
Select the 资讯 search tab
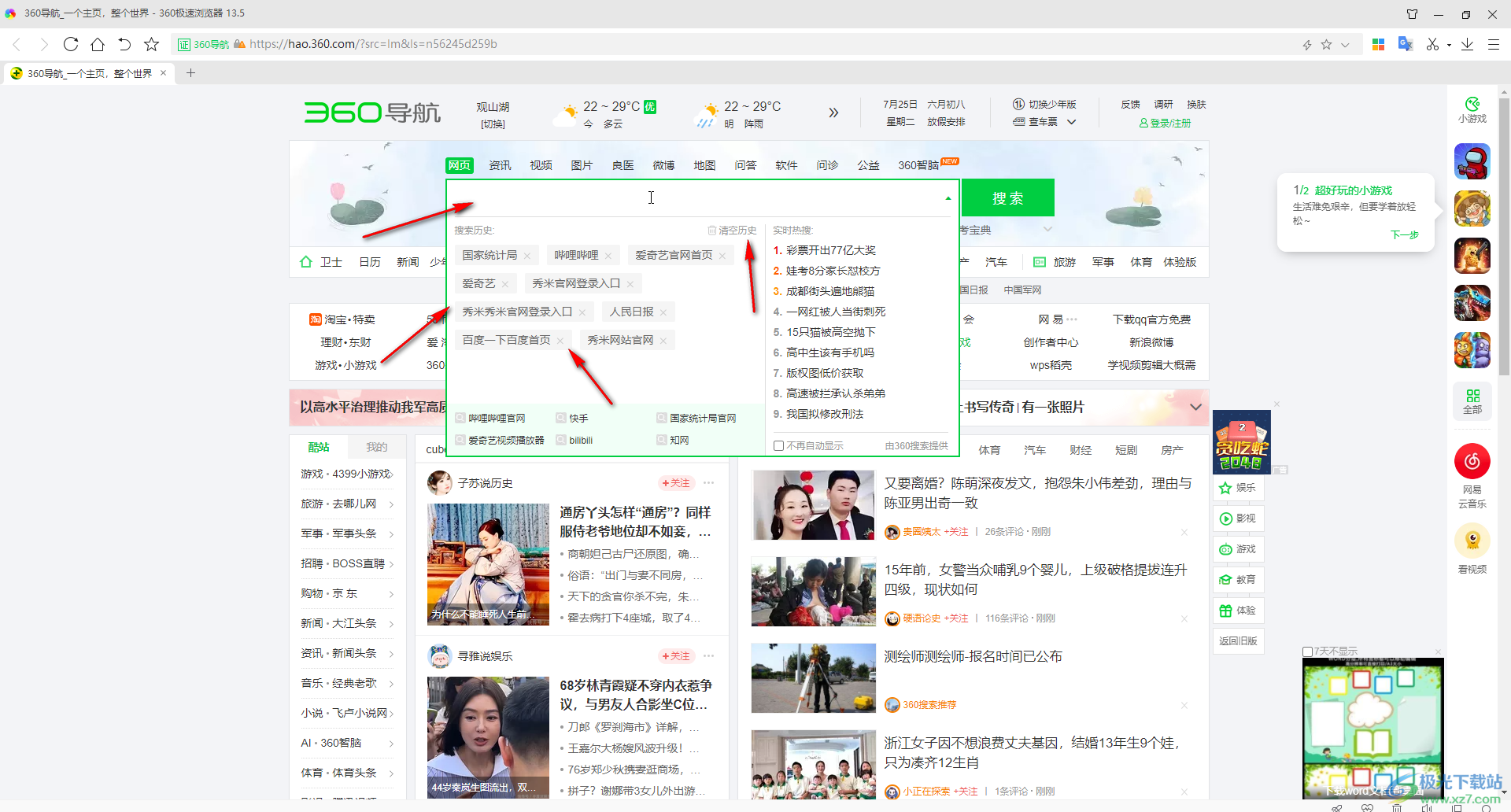pos(501,165)
